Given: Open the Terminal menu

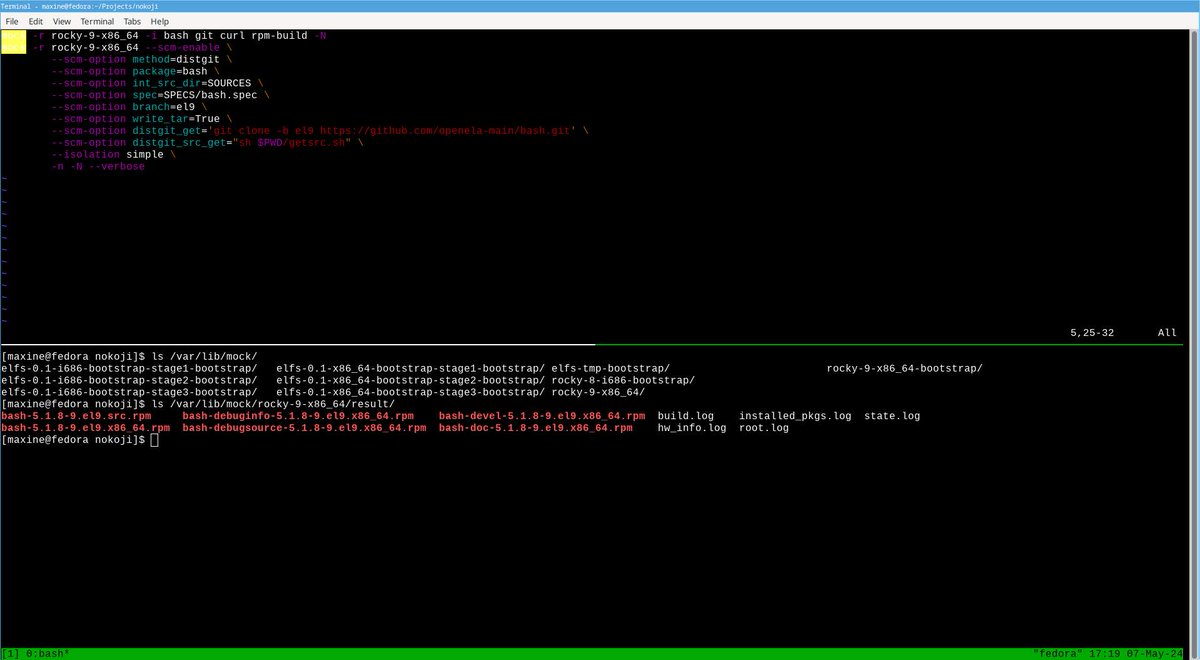Looking at the screenshot, I should (x=96, y=21).
